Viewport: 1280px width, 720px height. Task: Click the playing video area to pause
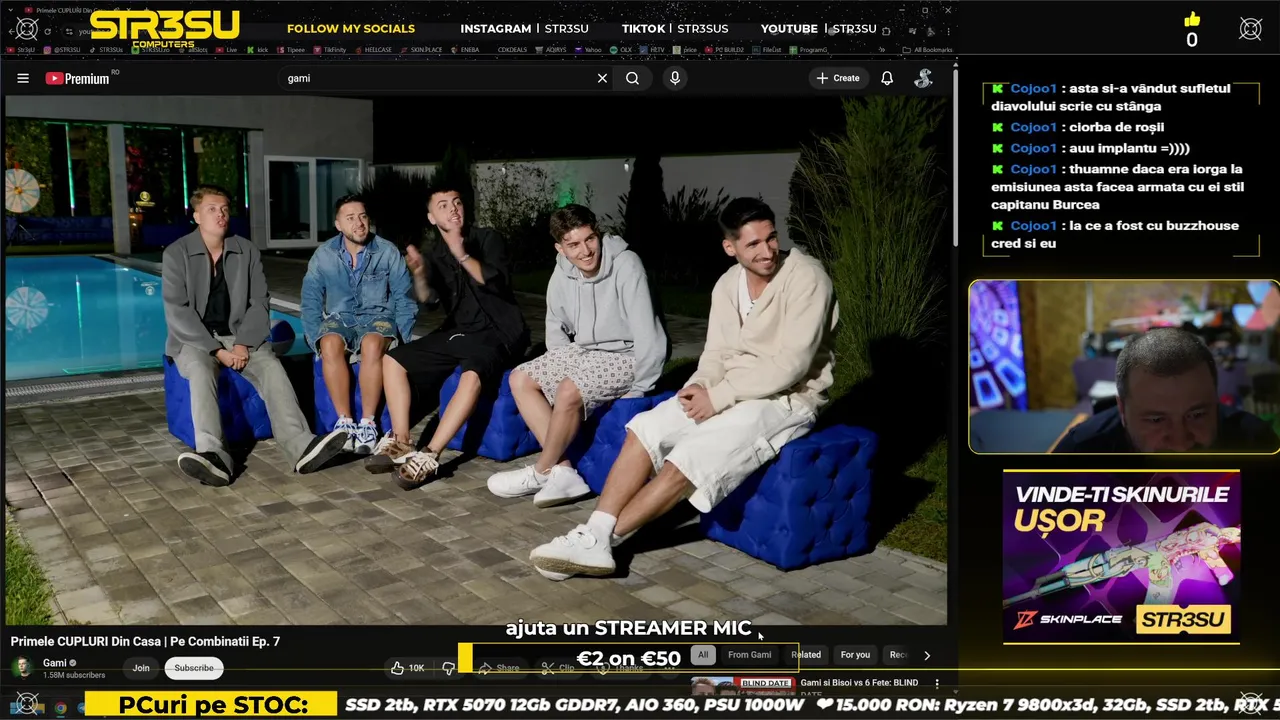(x=476, y=360)
